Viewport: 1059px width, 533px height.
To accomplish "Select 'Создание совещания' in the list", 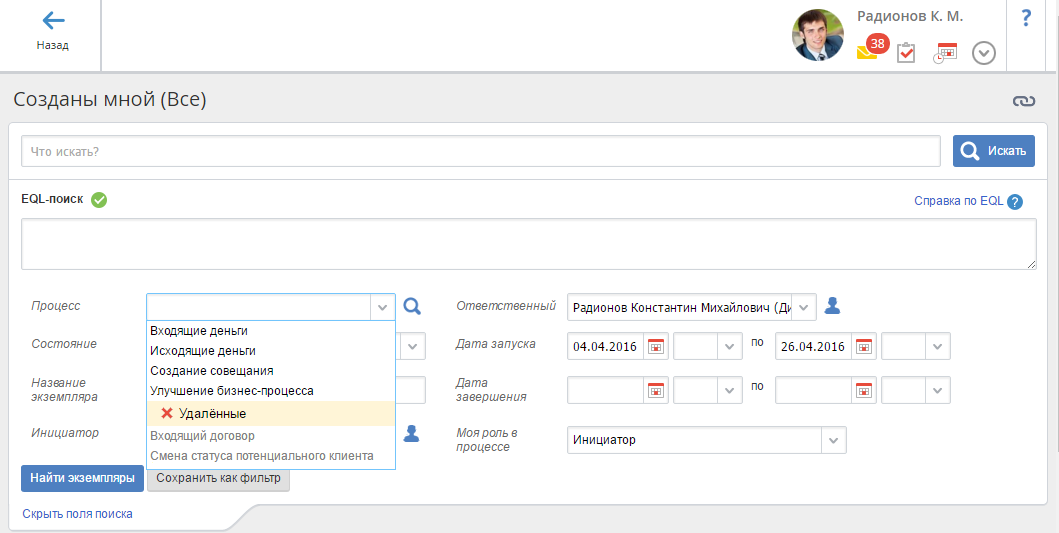I will (211, 371).
